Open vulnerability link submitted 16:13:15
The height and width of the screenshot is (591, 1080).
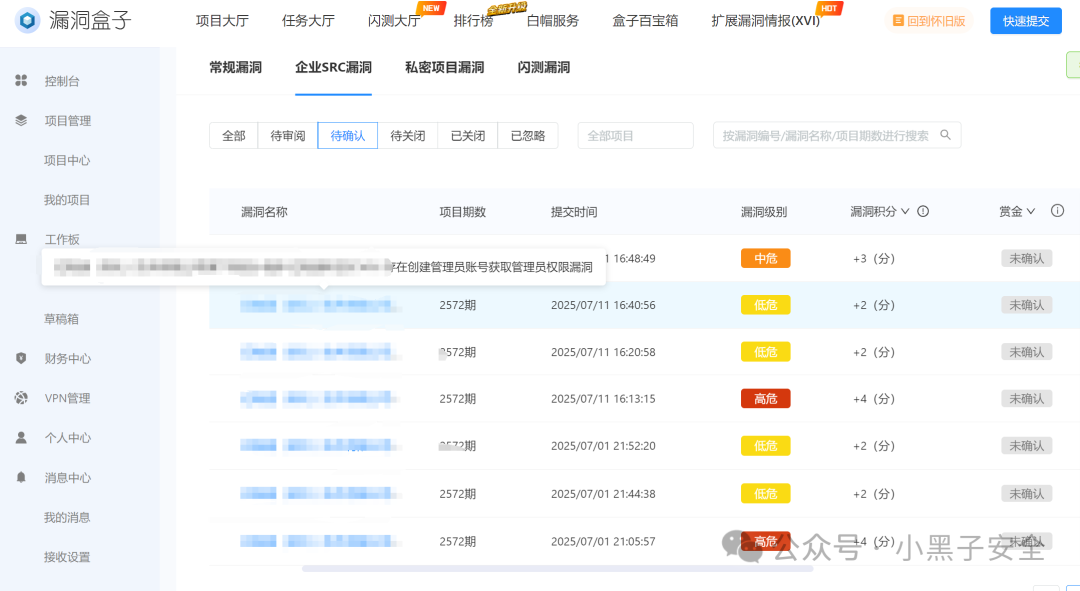coord(320,399)
